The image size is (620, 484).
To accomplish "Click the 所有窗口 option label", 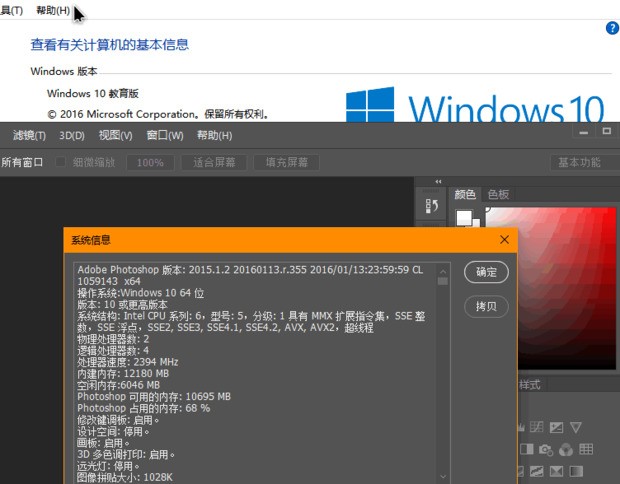I will pos(22,162).
